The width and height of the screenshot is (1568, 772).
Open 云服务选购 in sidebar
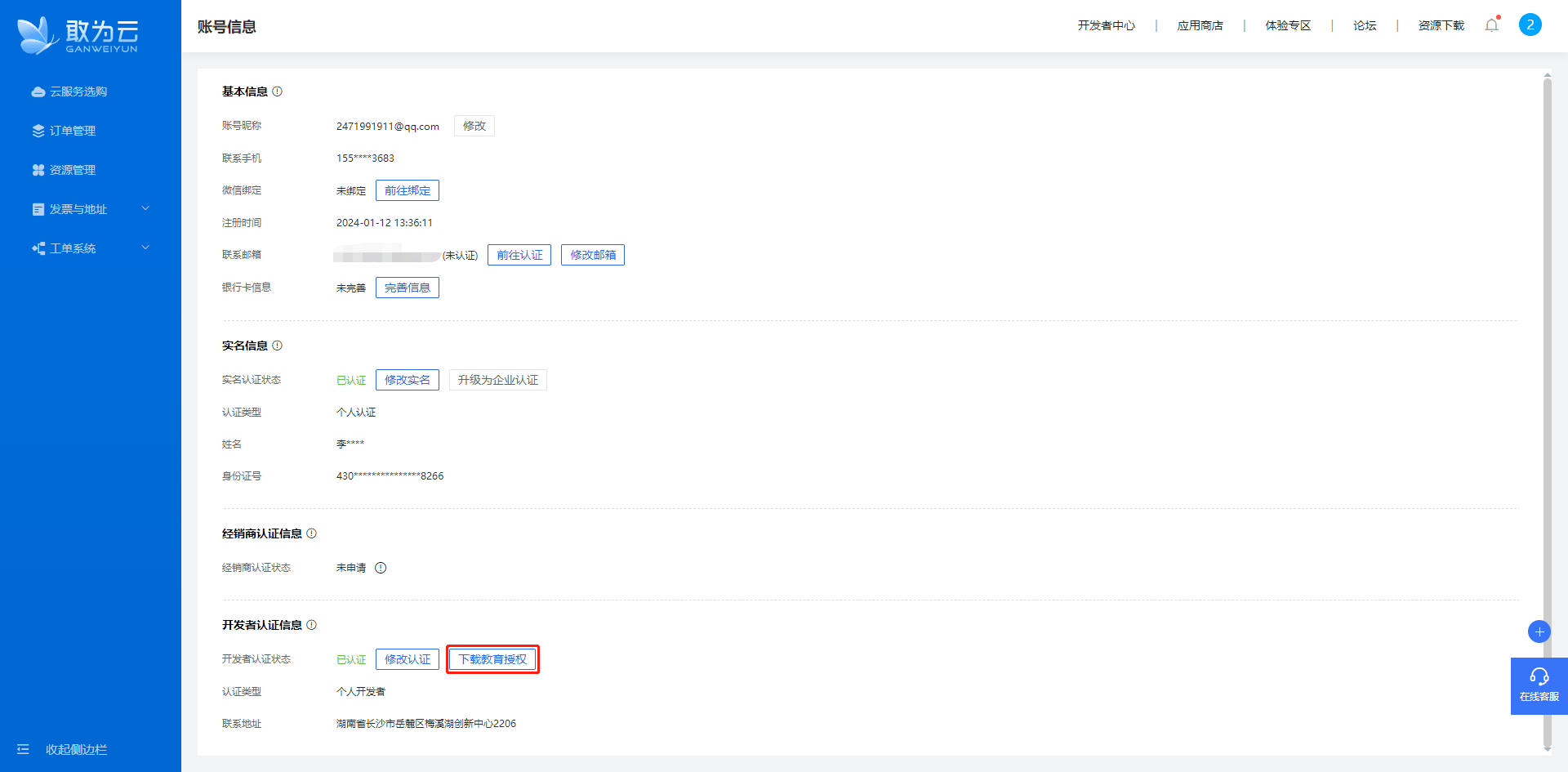(78, 91)
